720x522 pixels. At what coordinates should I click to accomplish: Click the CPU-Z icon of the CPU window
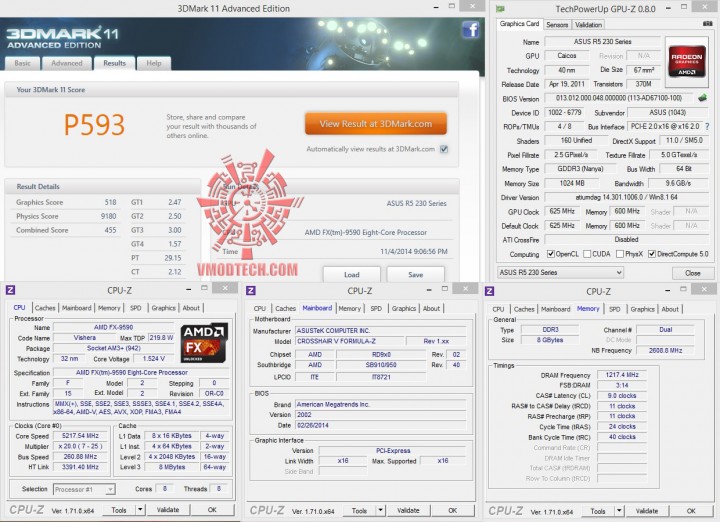point(10,290)
